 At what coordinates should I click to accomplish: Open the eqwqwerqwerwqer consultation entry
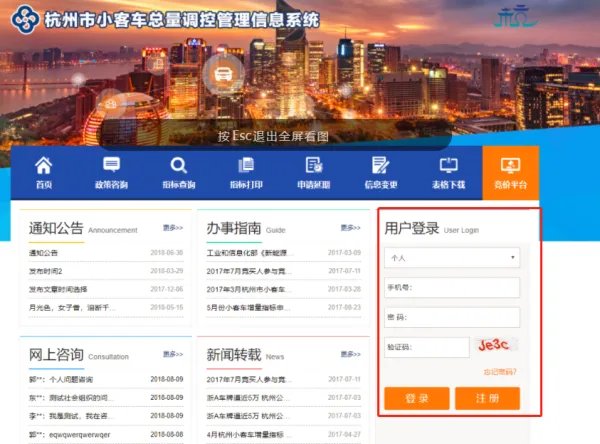(106, 434)
